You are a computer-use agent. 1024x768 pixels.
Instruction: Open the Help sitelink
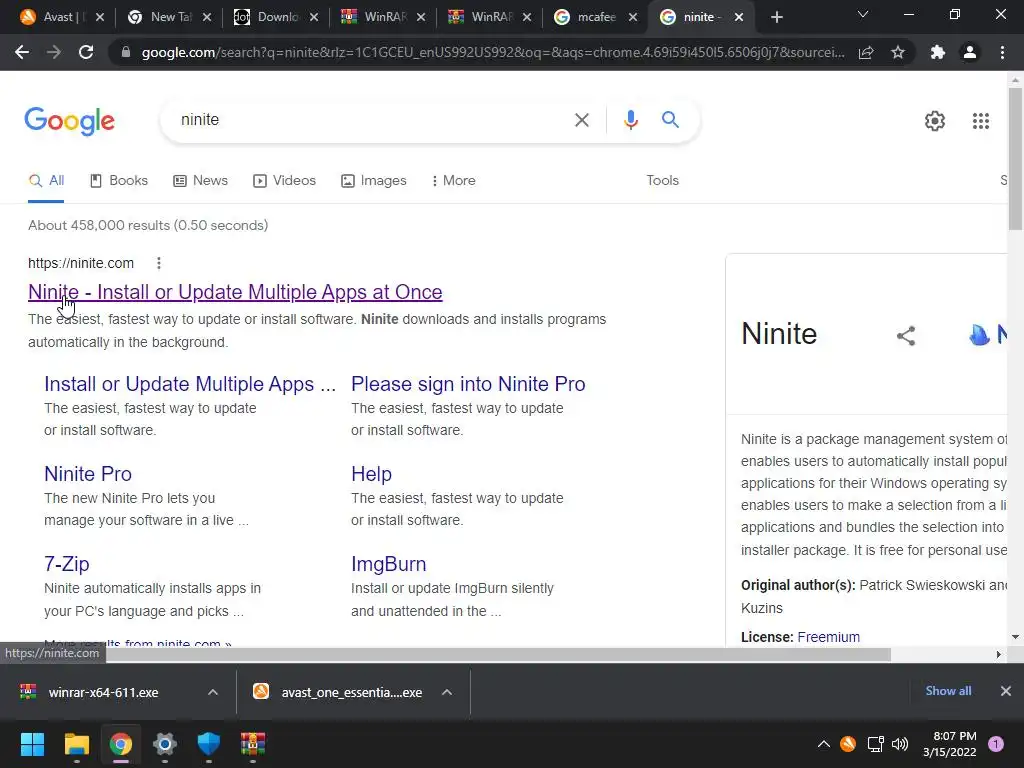(x=371, y=474)
